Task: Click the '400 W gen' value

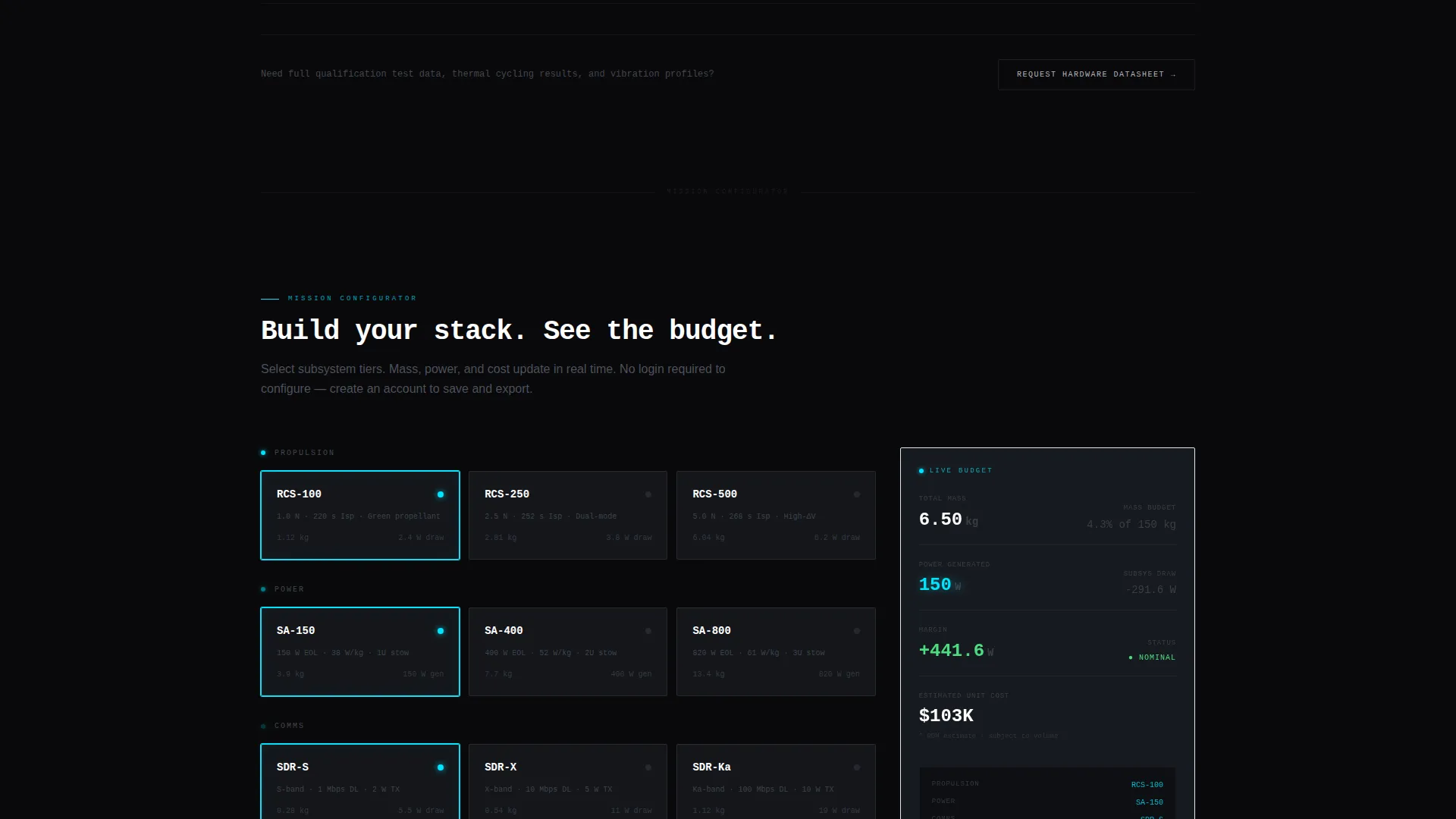Action: tap(631, 674)
